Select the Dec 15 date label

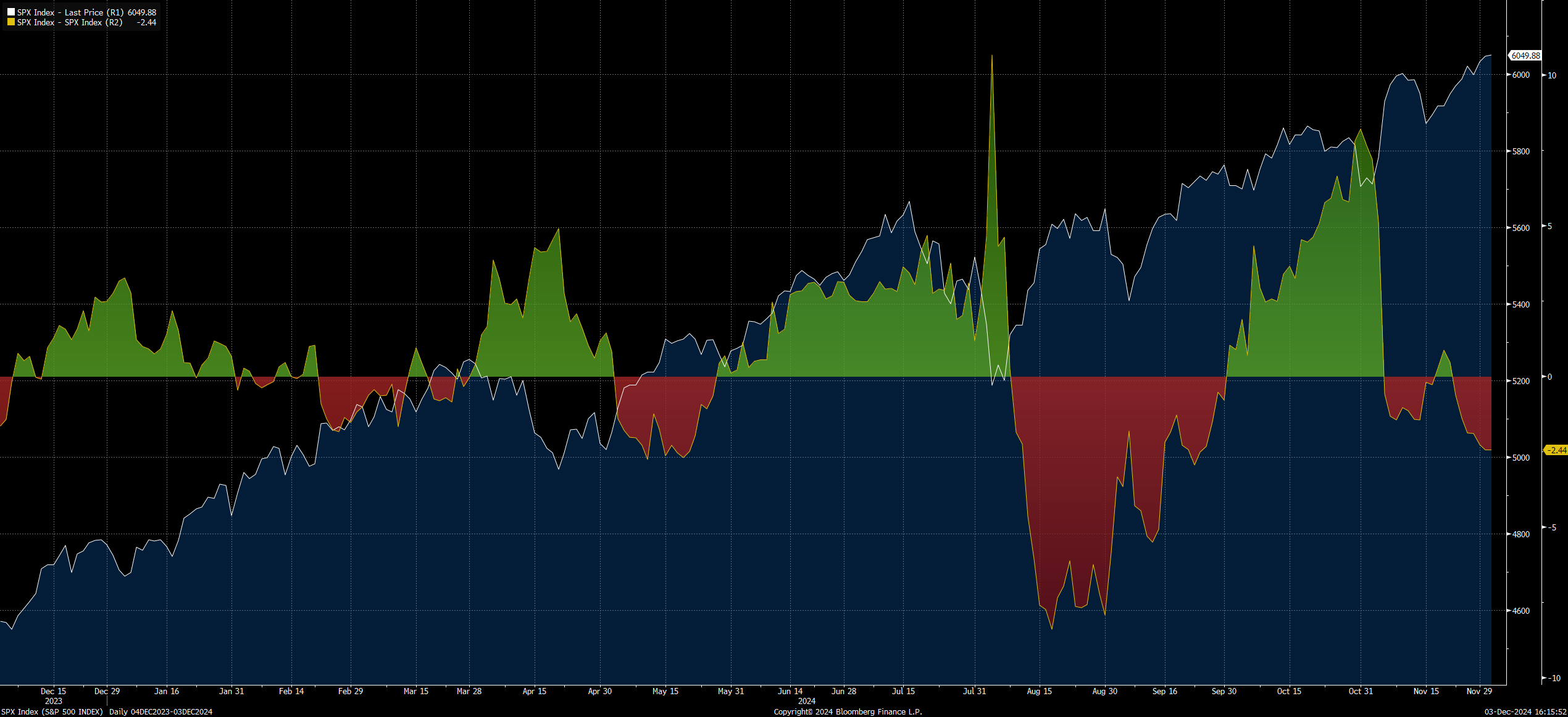[x=54, y=692]
